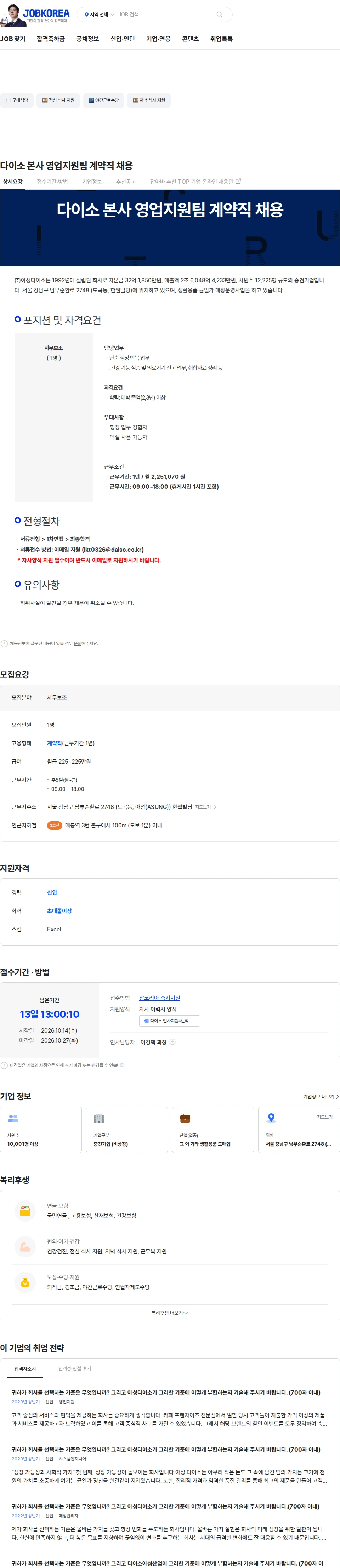Viewport: 340px width, 1568px height.
Task: Open the 콘텐츠 menu
Action: [190, 39]
